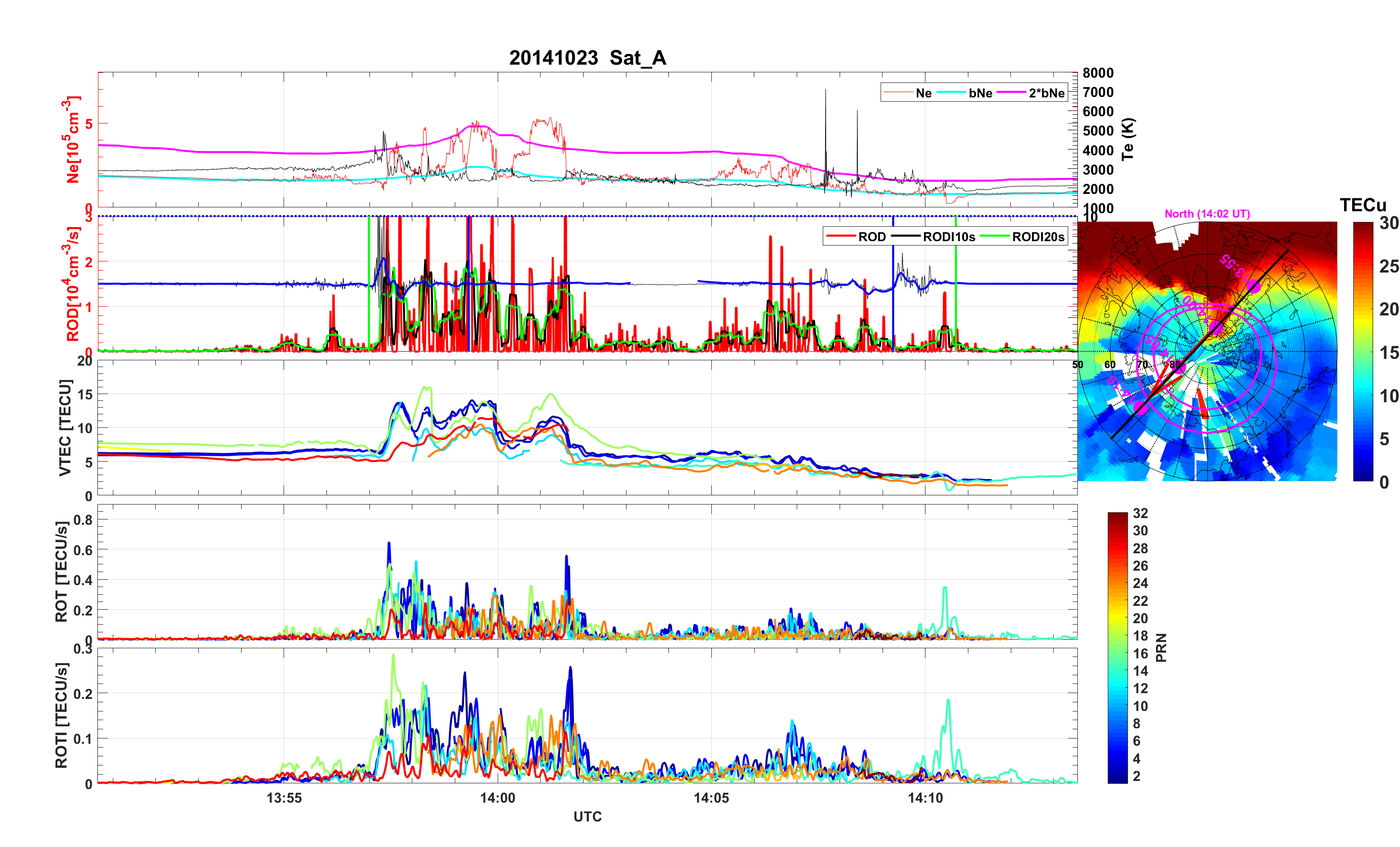Click the ROTI [TECU/s] y-axis label

[61, 715]
